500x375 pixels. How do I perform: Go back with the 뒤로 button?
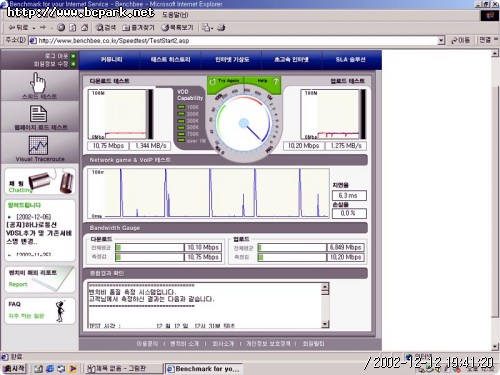pos(19,28)
